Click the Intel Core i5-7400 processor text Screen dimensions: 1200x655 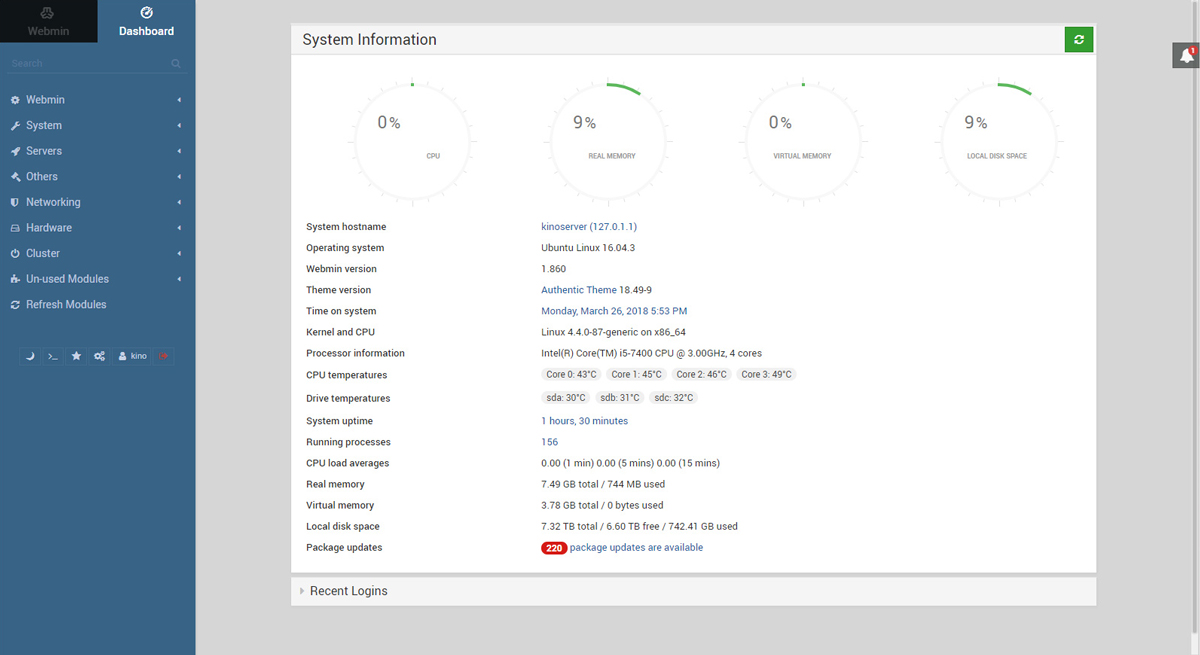click(651, 353)
